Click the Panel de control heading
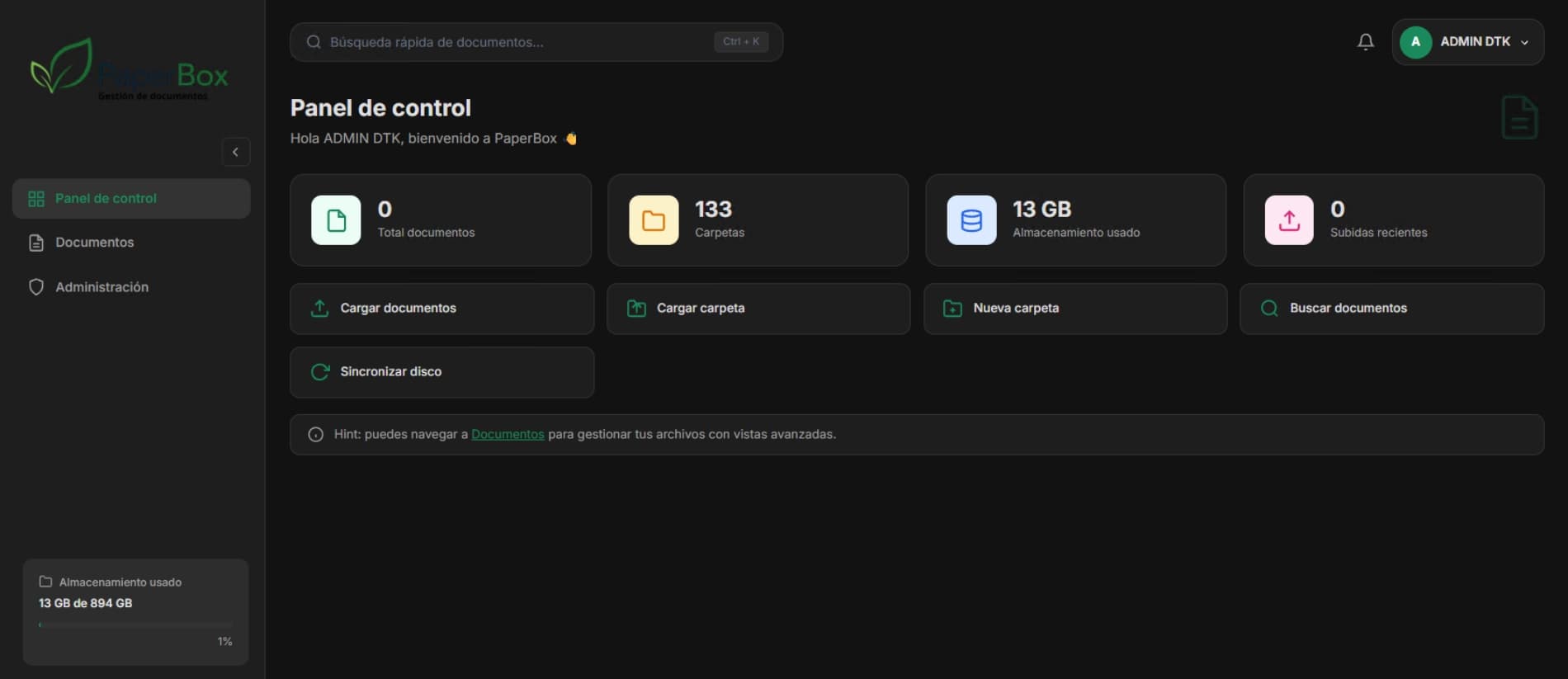The image size is (1568, 679). pos(380,108)
